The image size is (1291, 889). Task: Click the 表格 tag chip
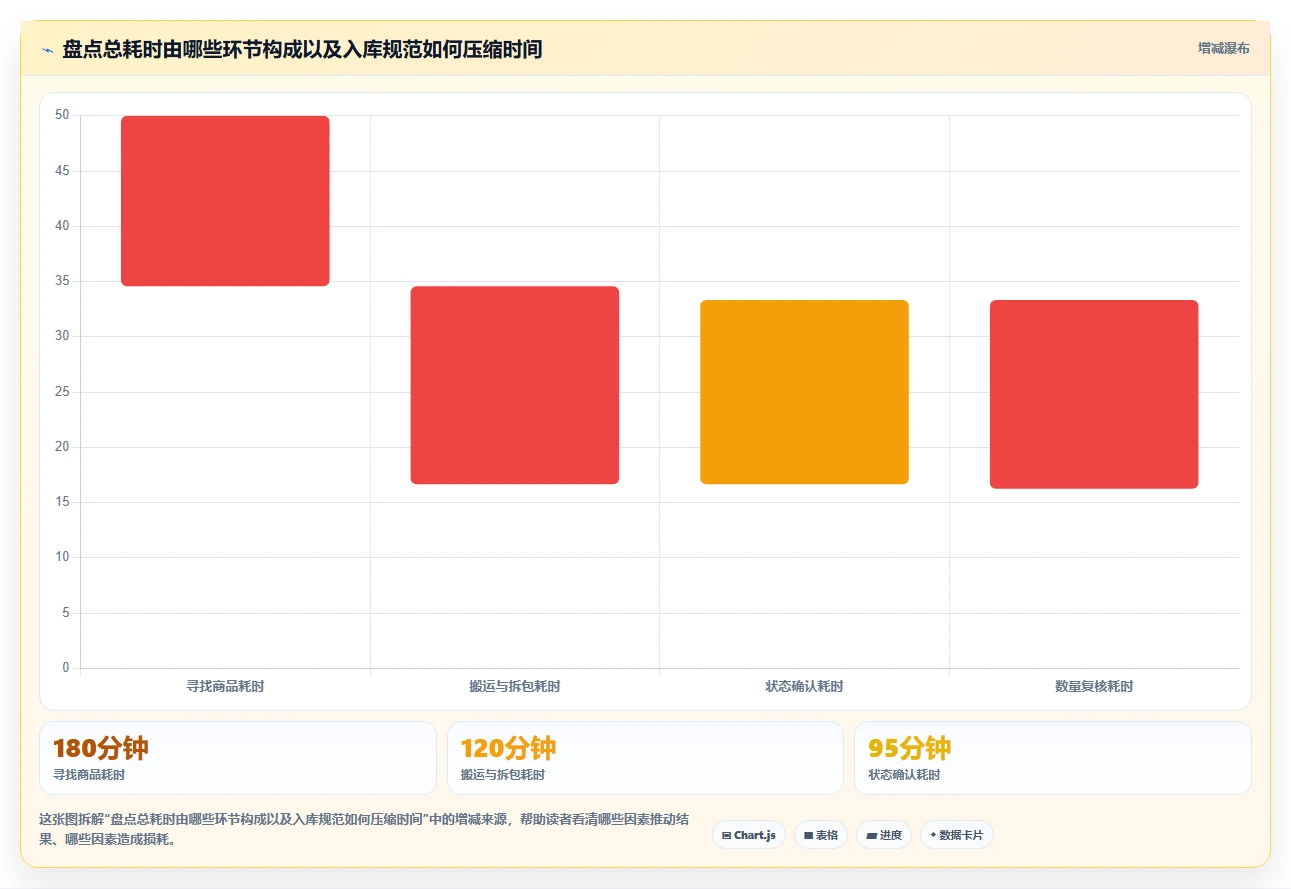click(x=821, y=835)
